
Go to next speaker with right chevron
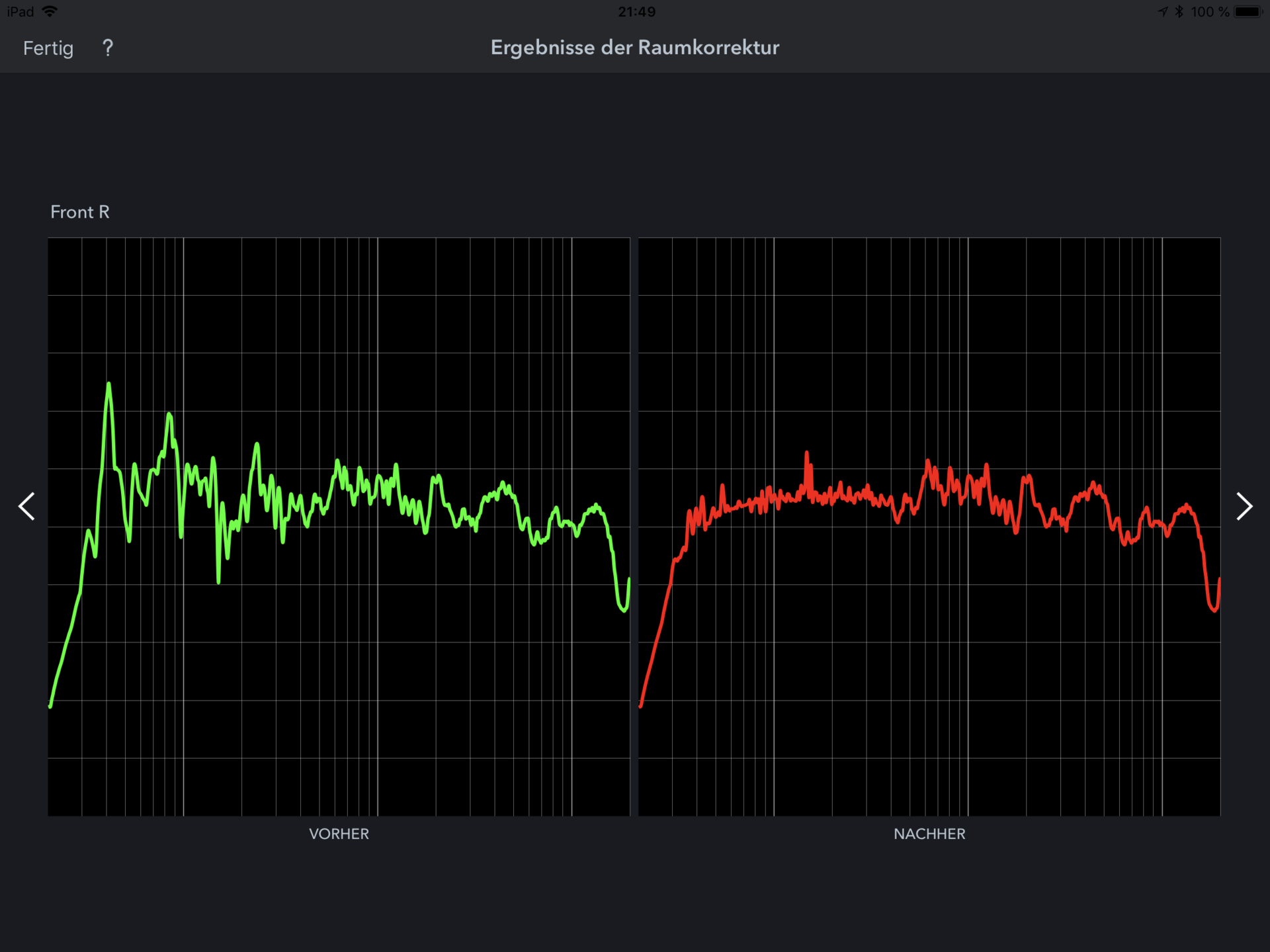[1244, 507]
